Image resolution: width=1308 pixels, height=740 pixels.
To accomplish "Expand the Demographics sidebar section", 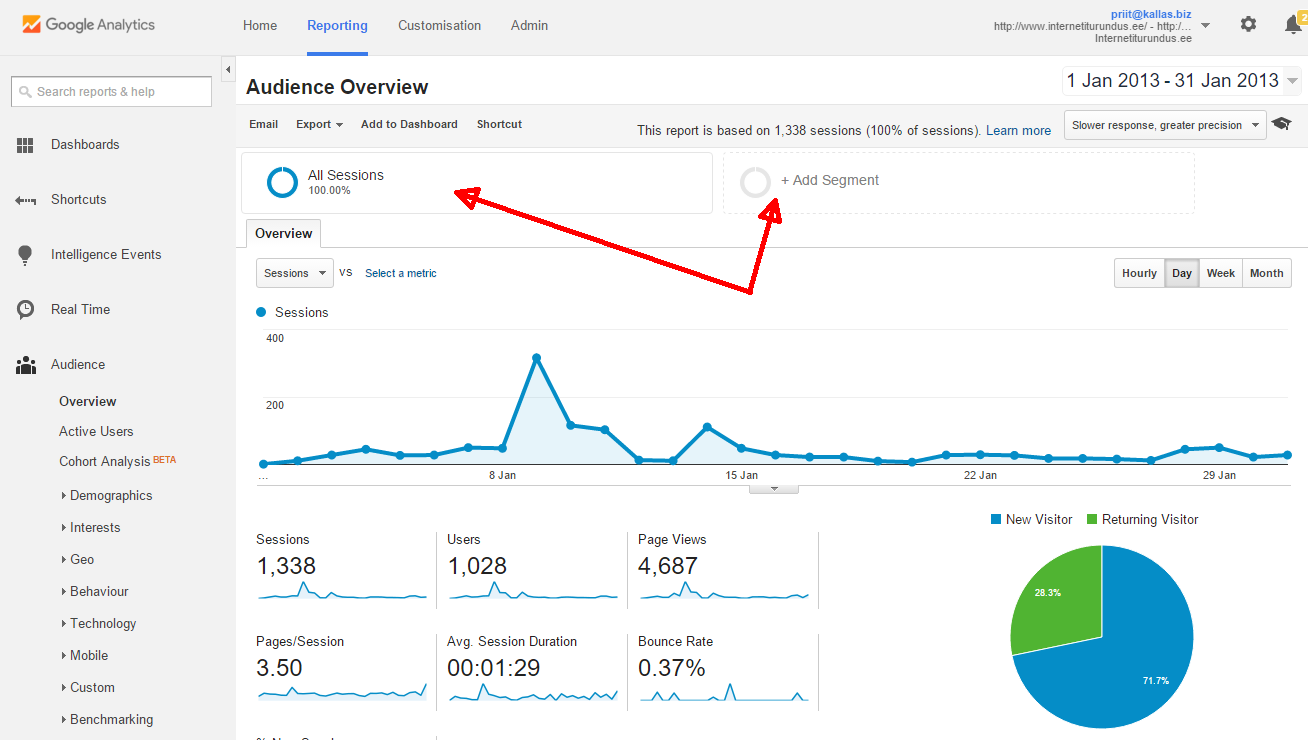I will pos(110,495).
